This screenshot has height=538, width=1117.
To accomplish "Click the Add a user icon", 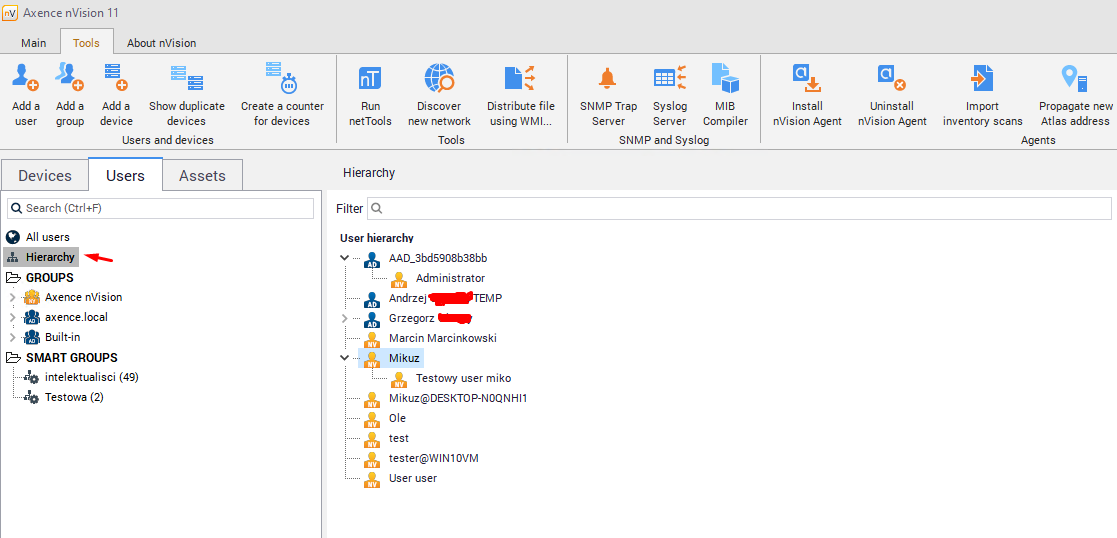I will (26, 78).
